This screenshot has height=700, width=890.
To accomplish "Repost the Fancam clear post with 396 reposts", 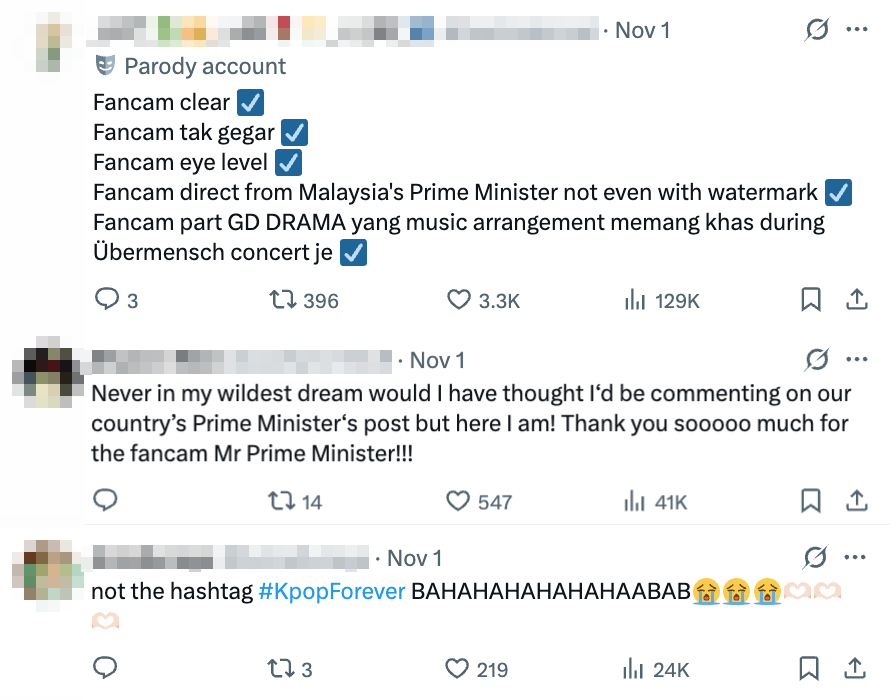I will [x=283, y=300].
